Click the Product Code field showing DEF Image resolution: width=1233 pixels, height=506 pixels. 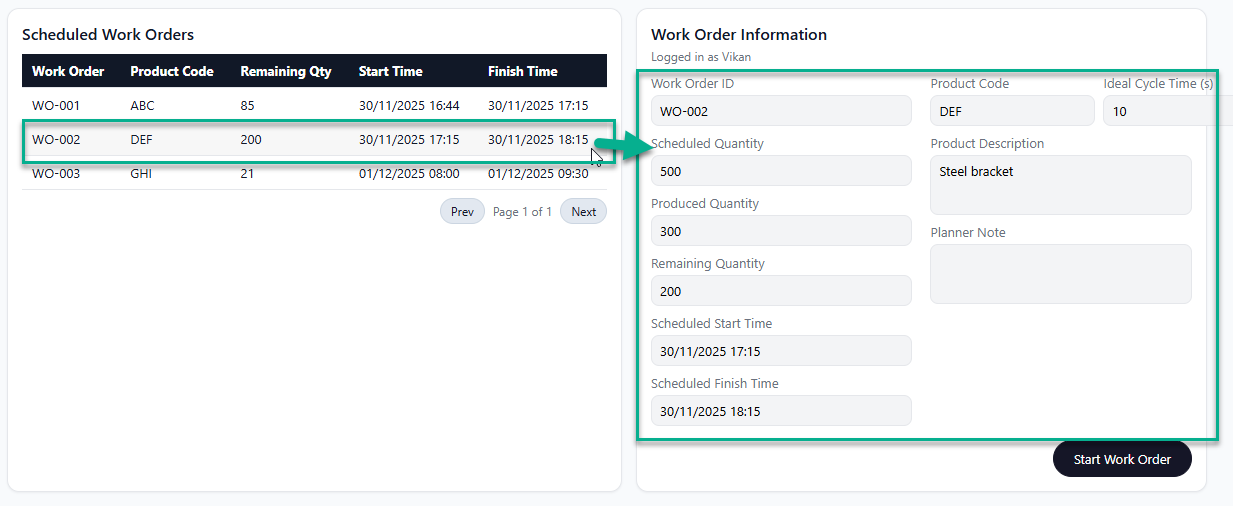(1011, 111)
